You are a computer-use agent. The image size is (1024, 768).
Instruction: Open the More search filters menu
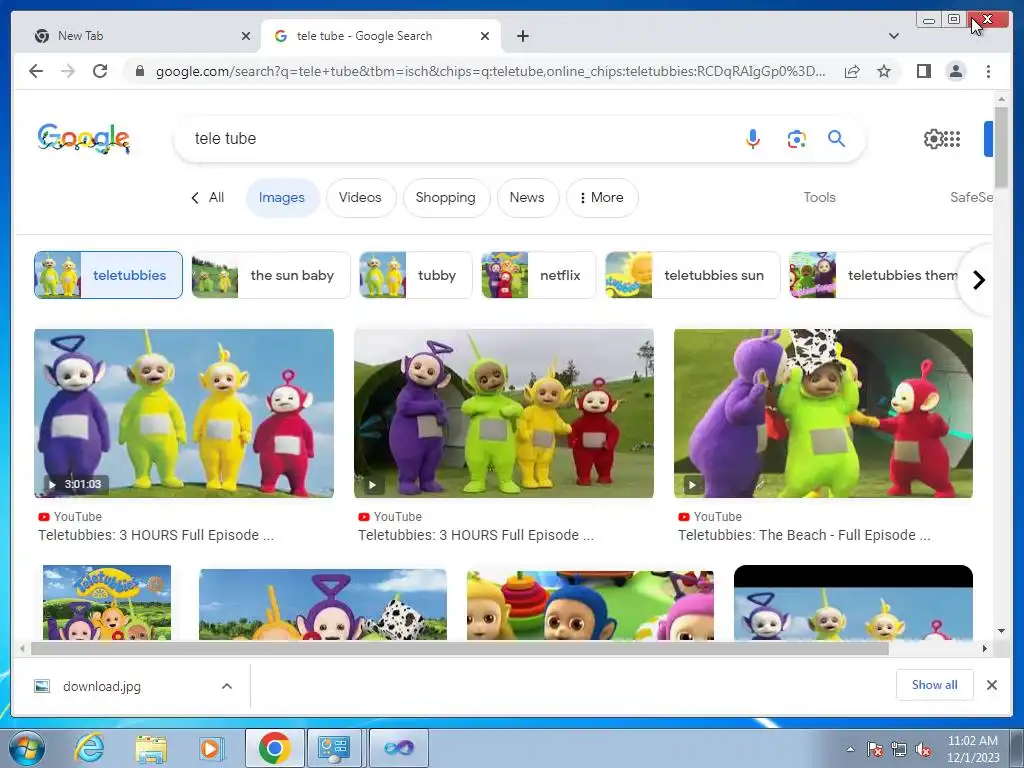[601, 197]
